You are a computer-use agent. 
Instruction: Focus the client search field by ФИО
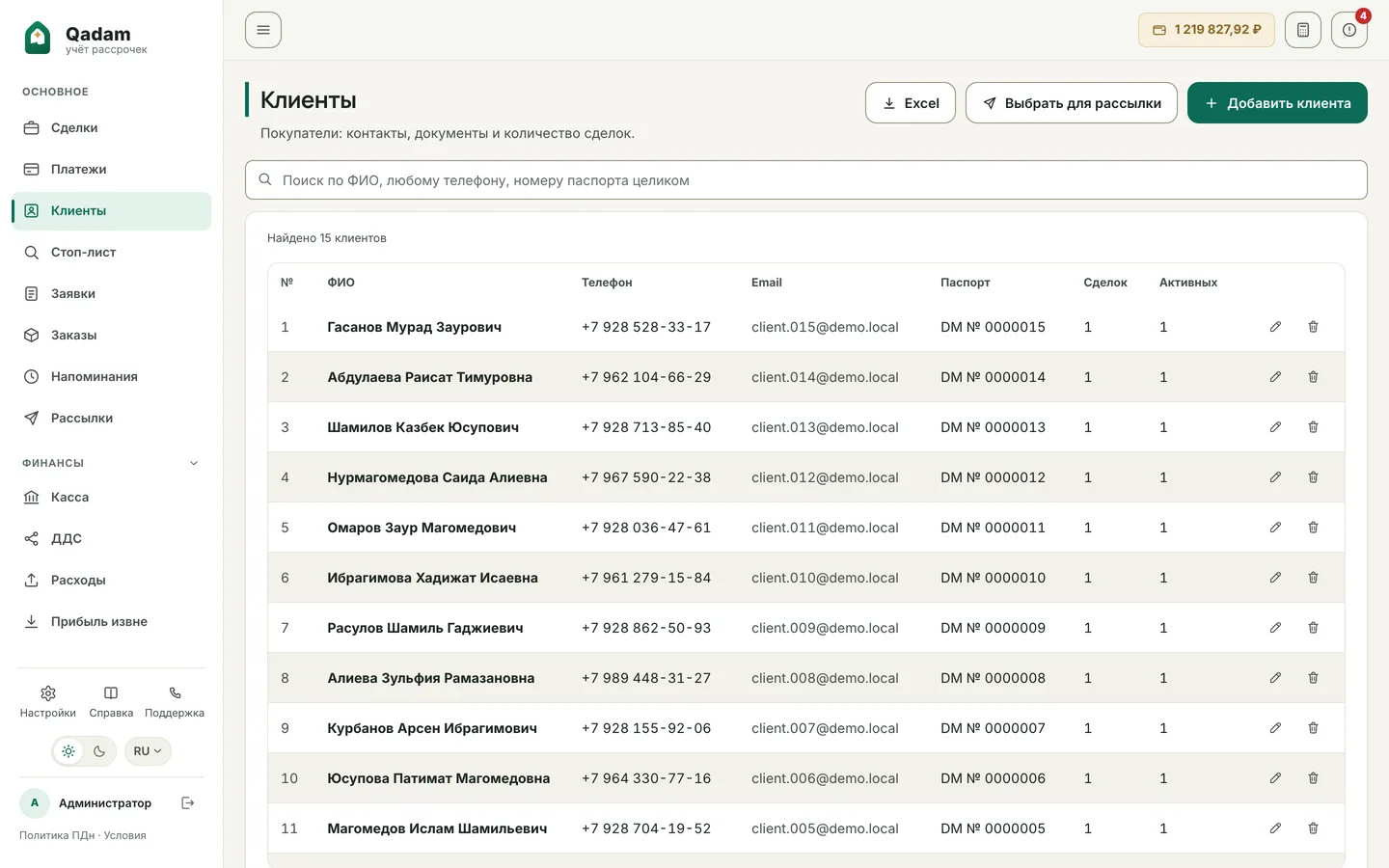[x=806, y=180]
